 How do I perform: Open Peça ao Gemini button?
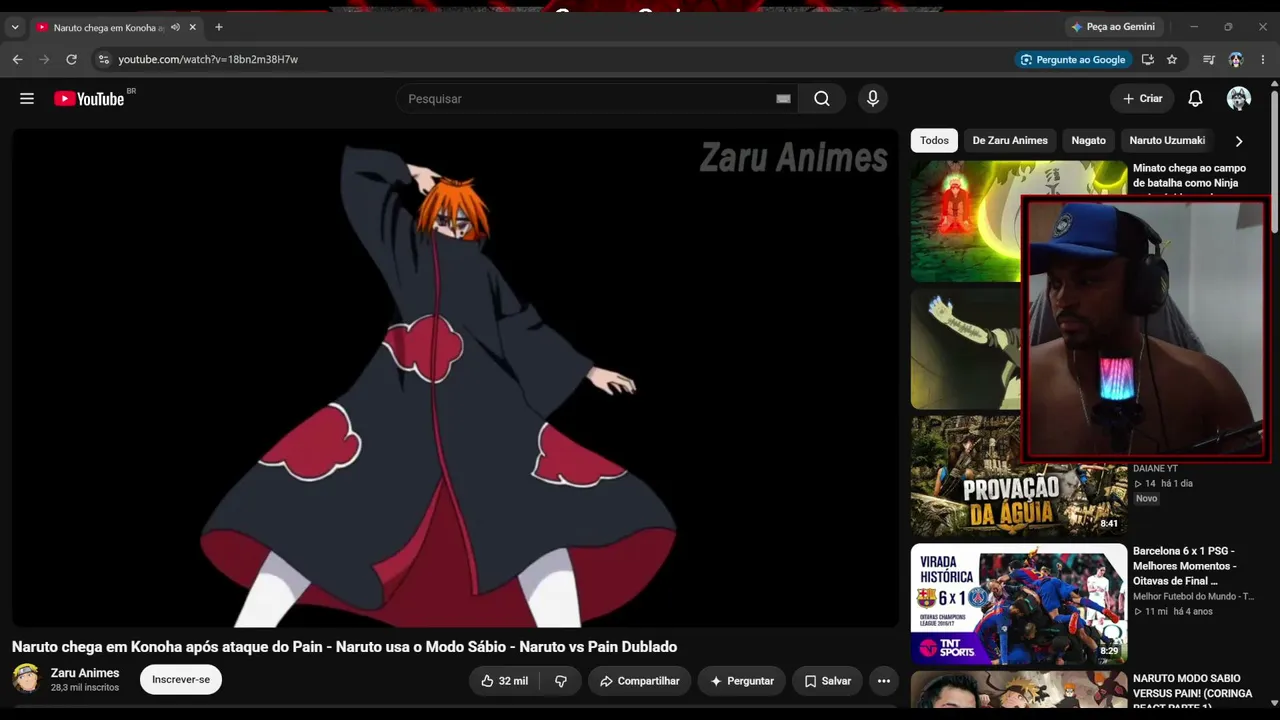1113,27
